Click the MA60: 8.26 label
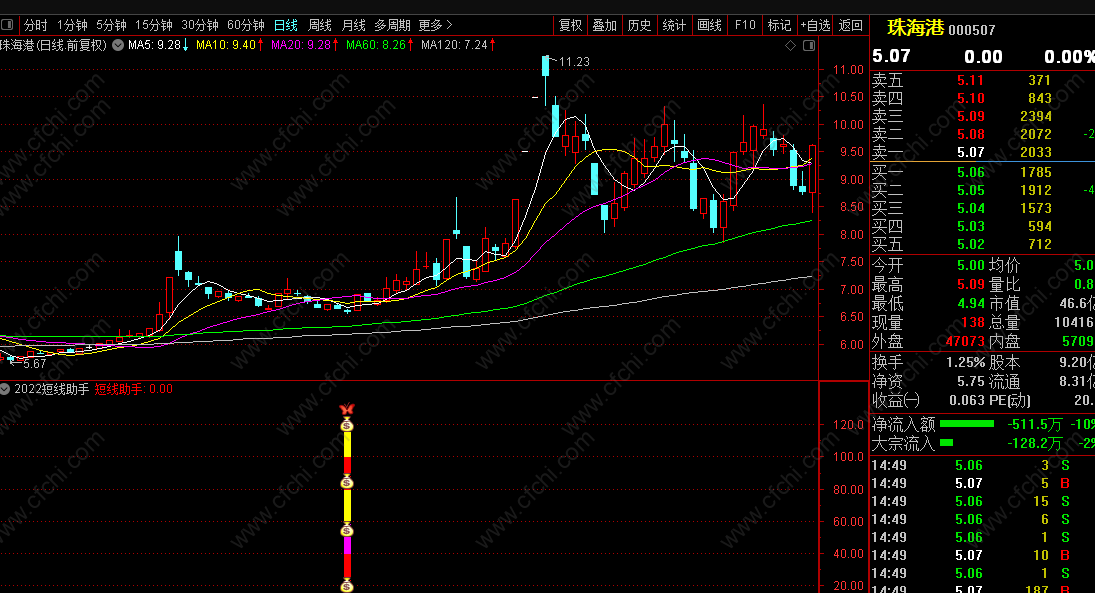Screen dimensions: 1095x593 click(379, 45)
